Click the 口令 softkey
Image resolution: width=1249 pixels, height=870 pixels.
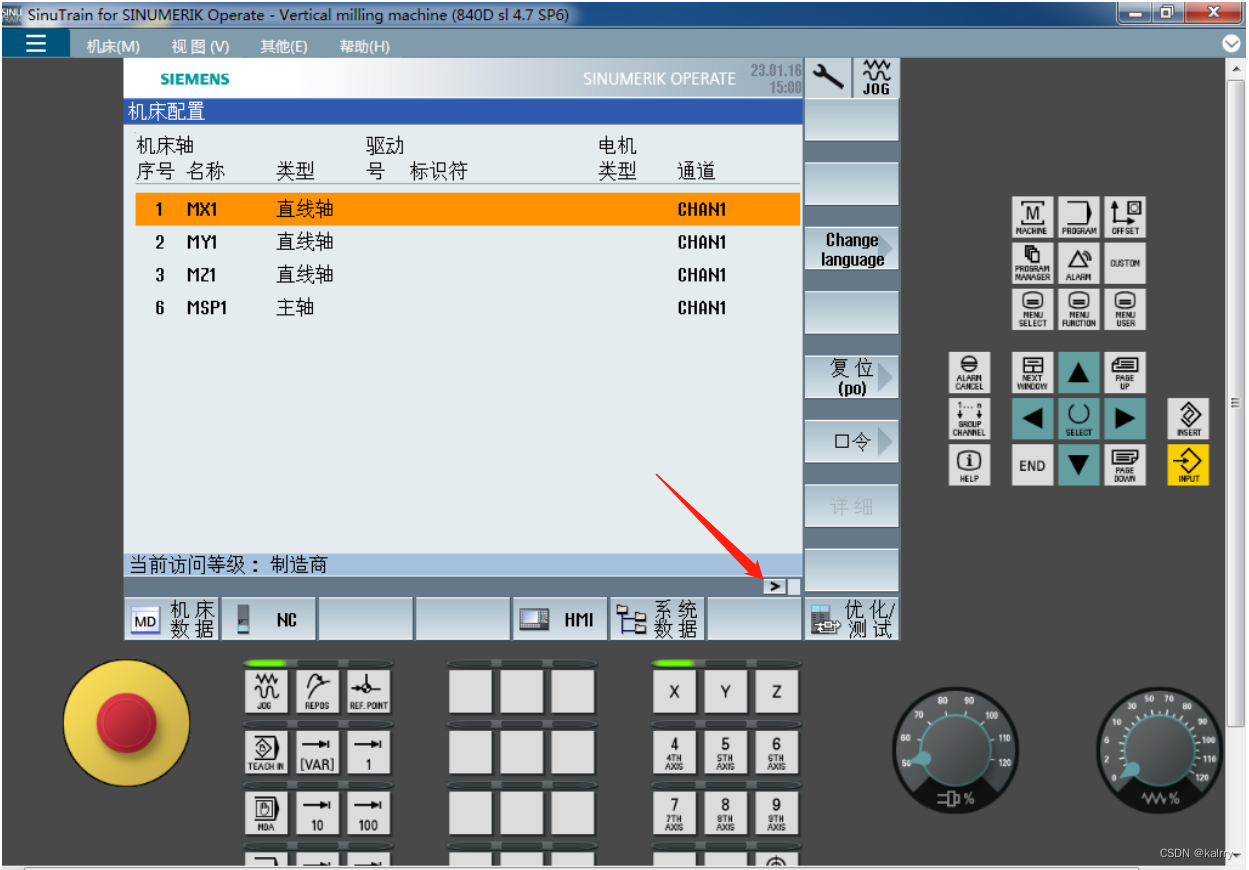click(852, 442)
